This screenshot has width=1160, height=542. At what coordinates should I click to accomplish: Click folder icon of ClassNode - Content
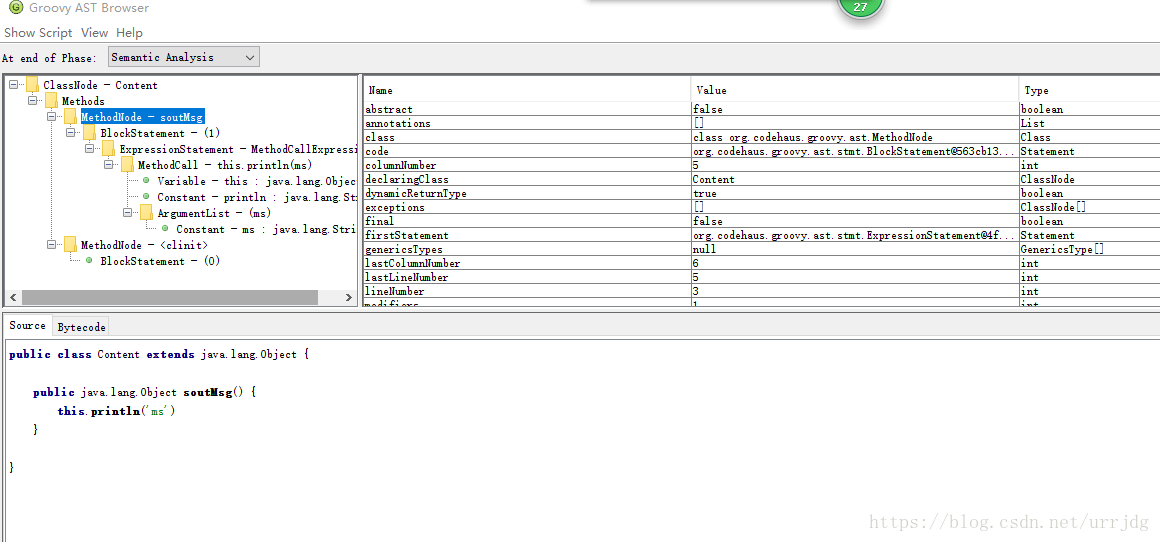(33, 85)
